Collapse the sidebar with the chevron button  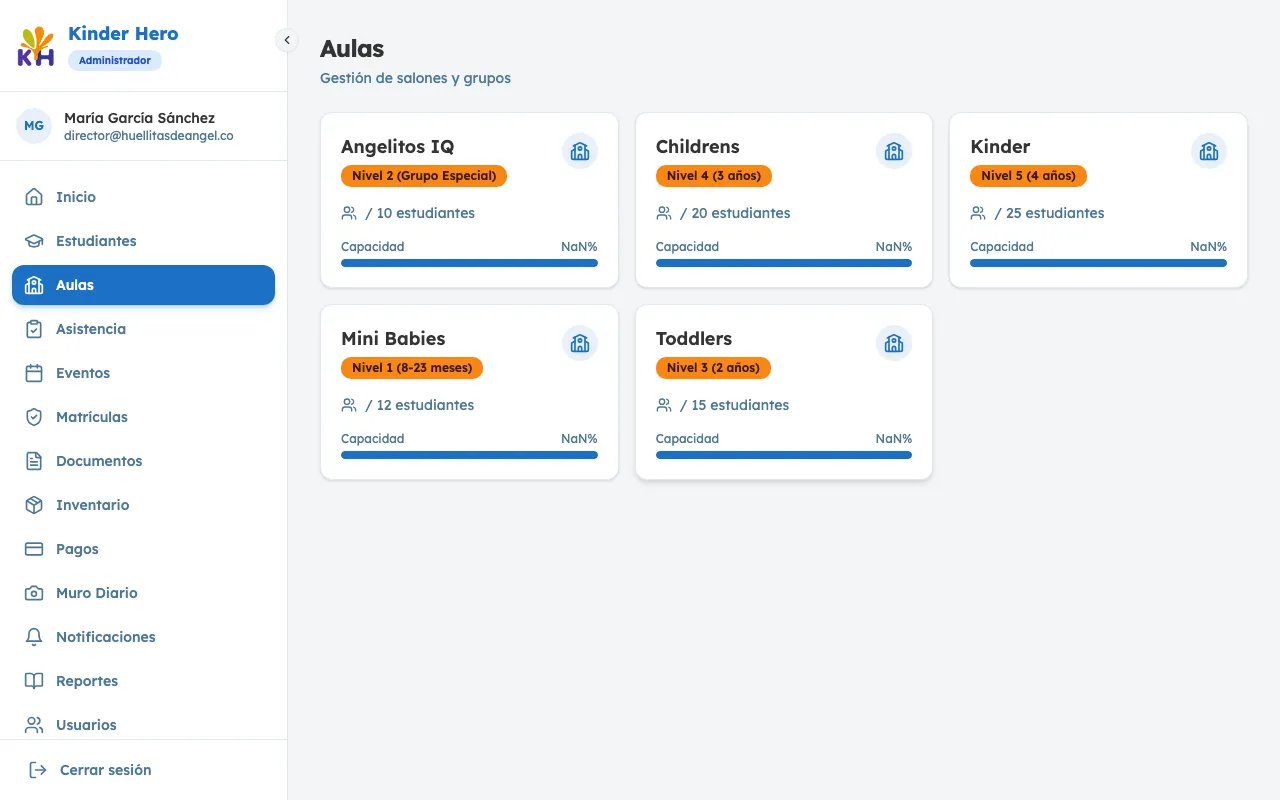point(287,40)
